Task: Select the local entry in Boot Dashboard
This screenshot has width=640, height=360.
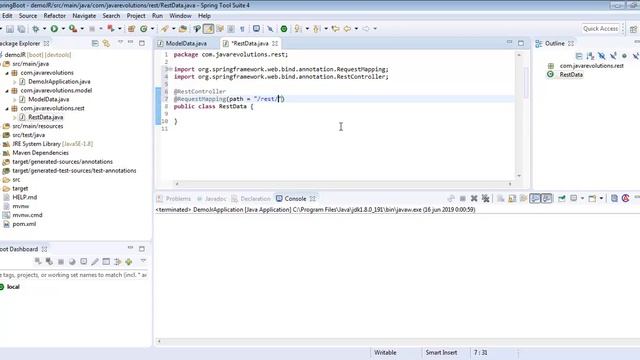Action: pos(13,287)
